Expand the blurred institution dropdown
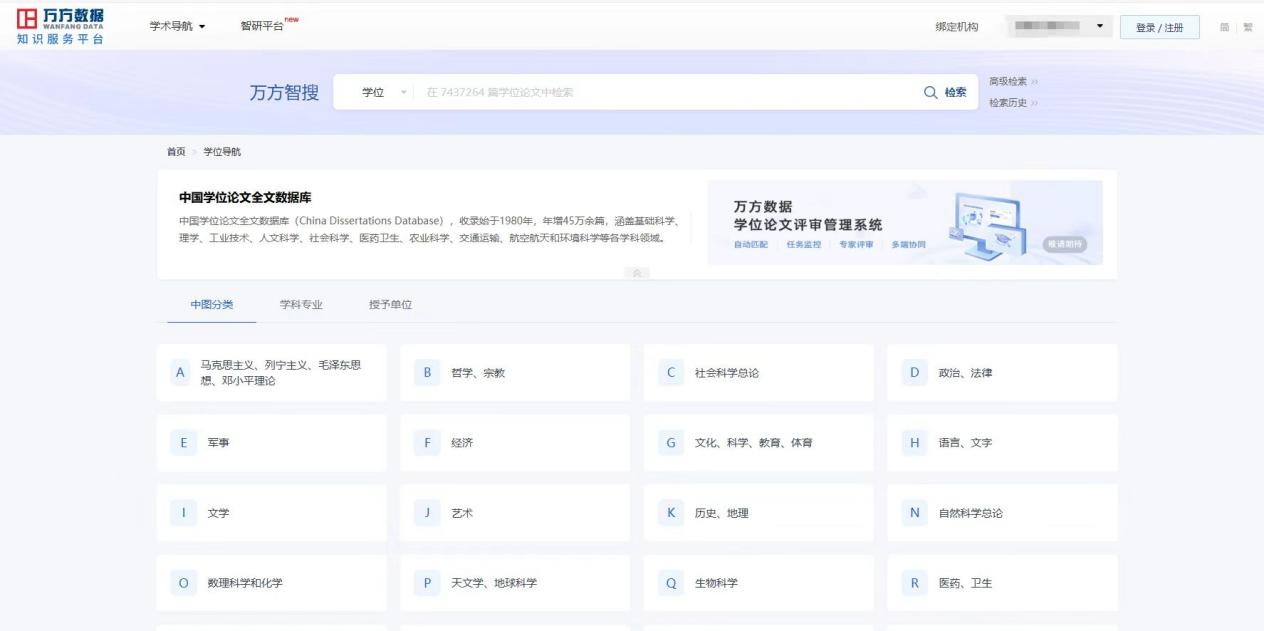Image resolution: width=1264 pixels, height=631 pixels. pos(1059,27)
